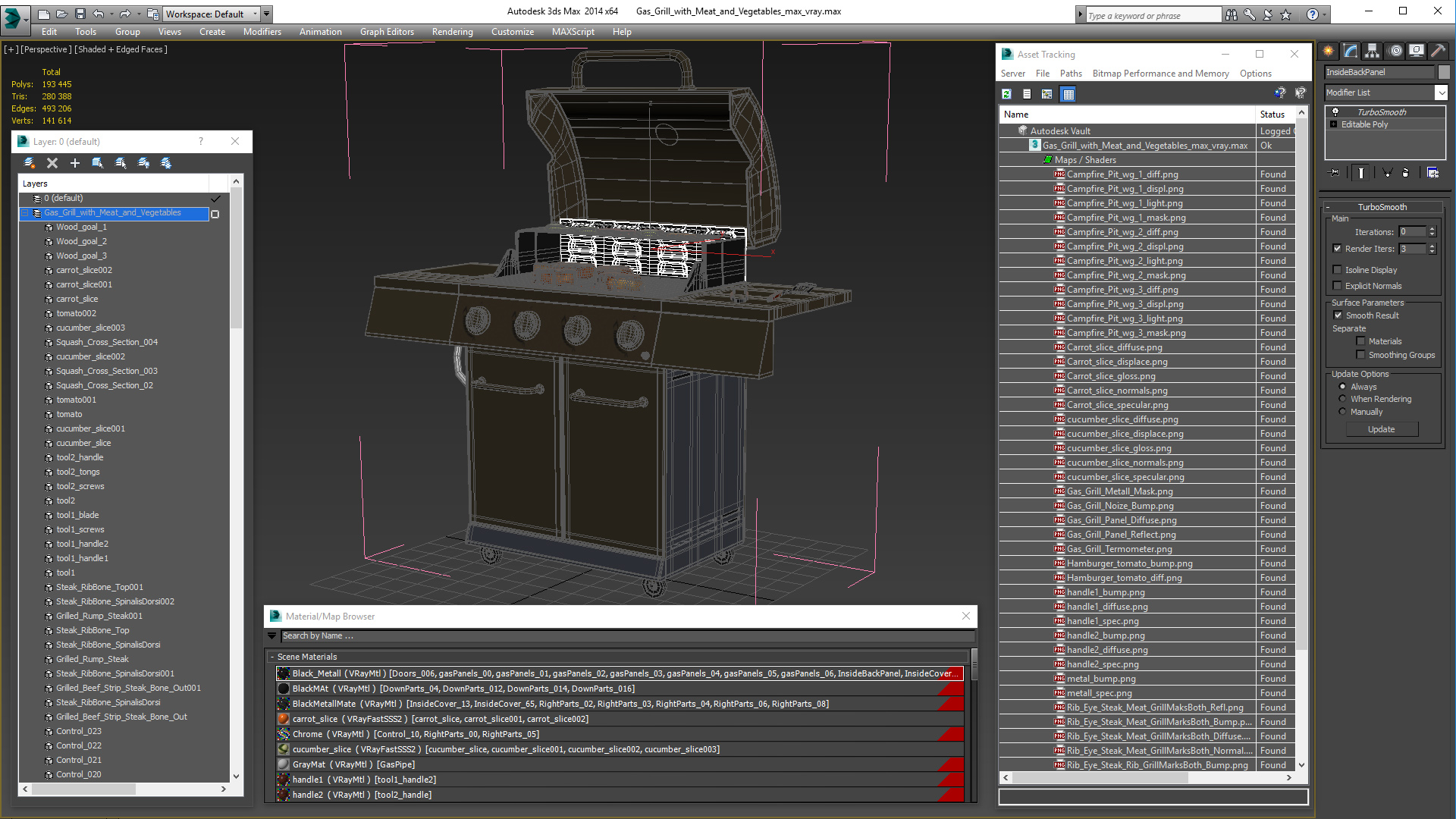Click Delete layer X icon in Layers toolbar
Viewport: 1456px width, 819px height.
[x=52, y=163]
